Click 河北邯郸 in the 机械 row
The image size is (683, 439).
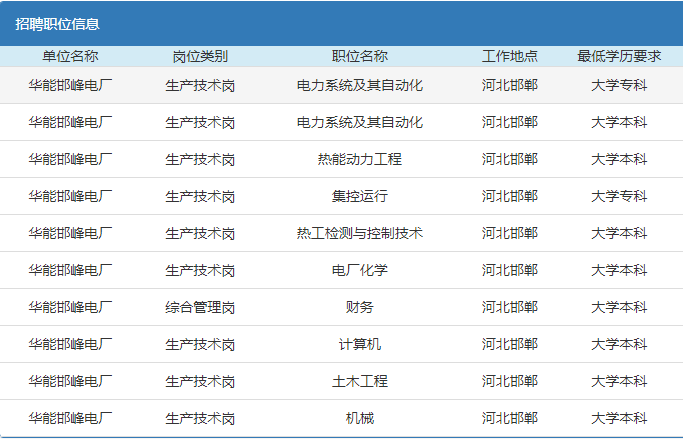(509, 418)
